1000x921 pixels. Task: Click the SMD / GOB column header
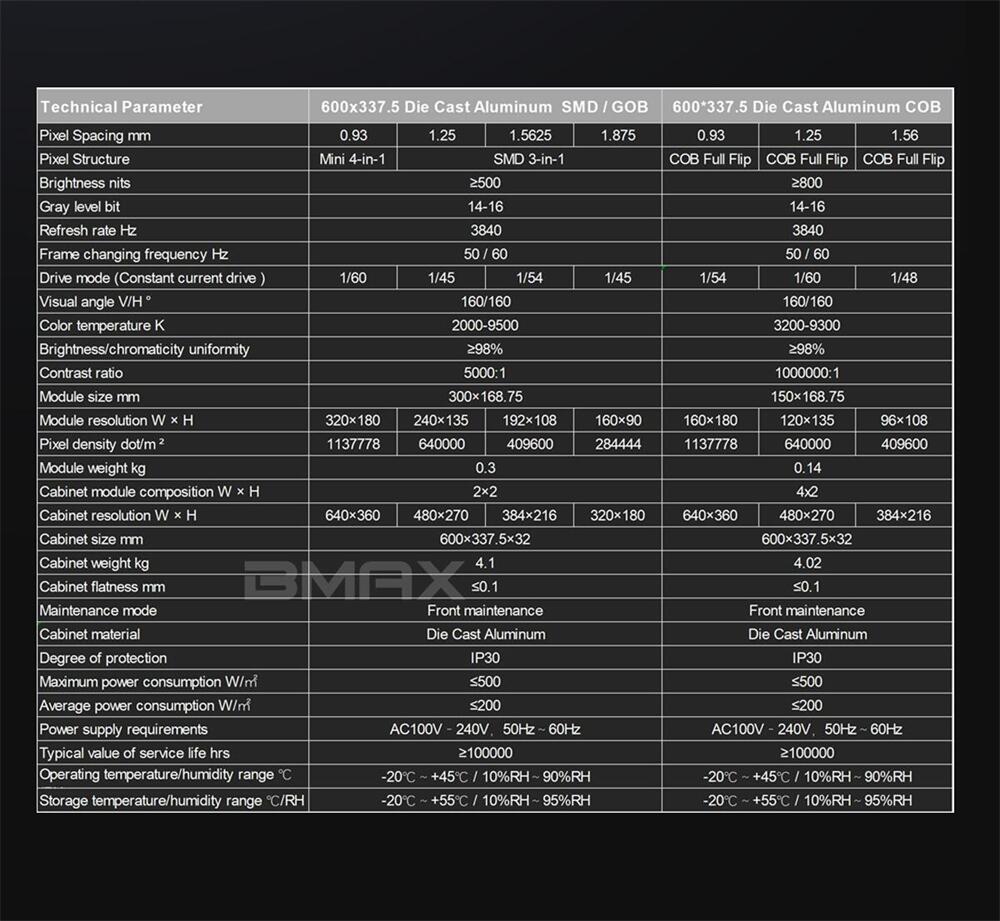pyautogui.click(x=485, y=107)
